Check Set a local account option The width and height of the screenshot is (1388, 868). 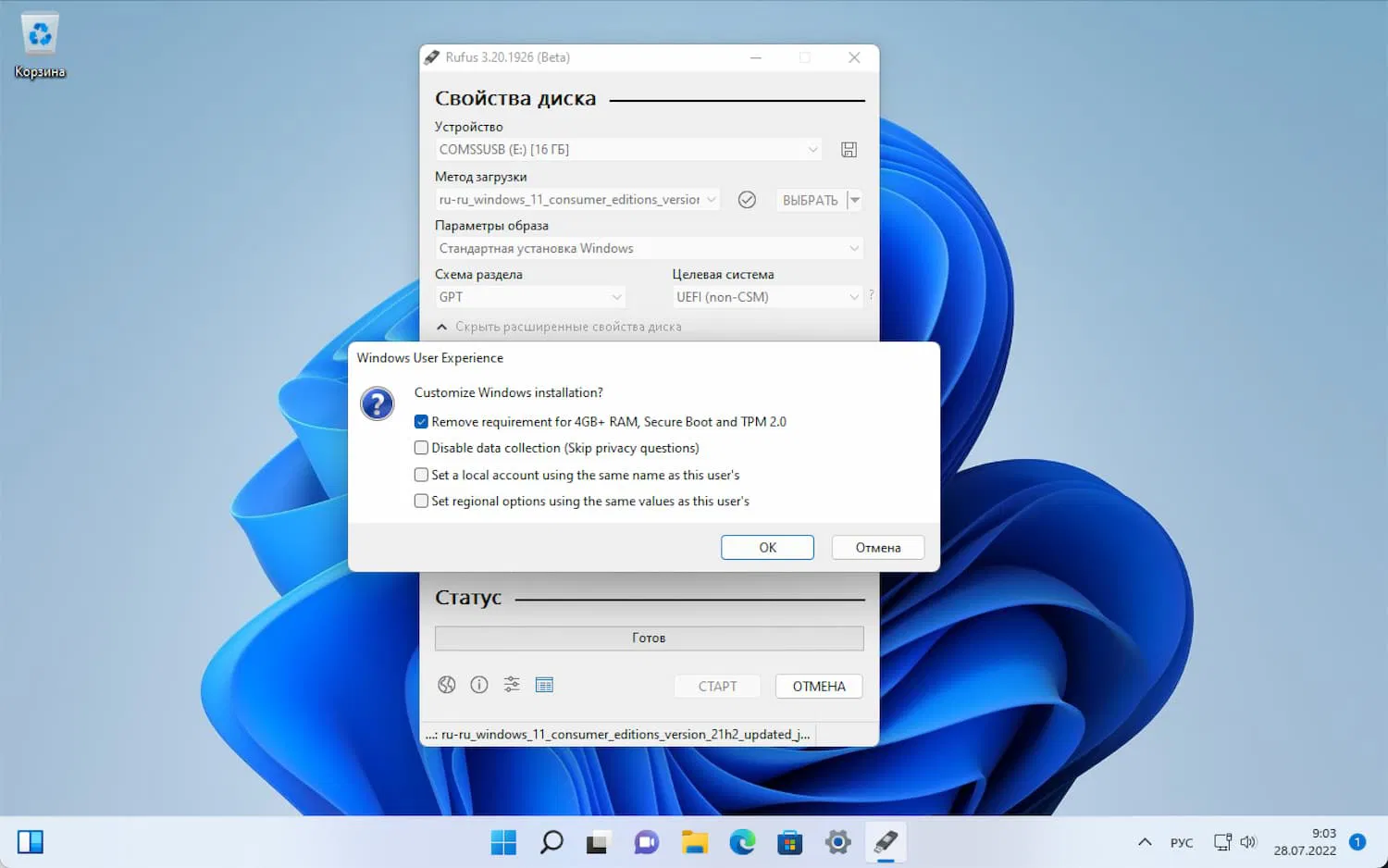pyautogui.click(x=421, y=475)
